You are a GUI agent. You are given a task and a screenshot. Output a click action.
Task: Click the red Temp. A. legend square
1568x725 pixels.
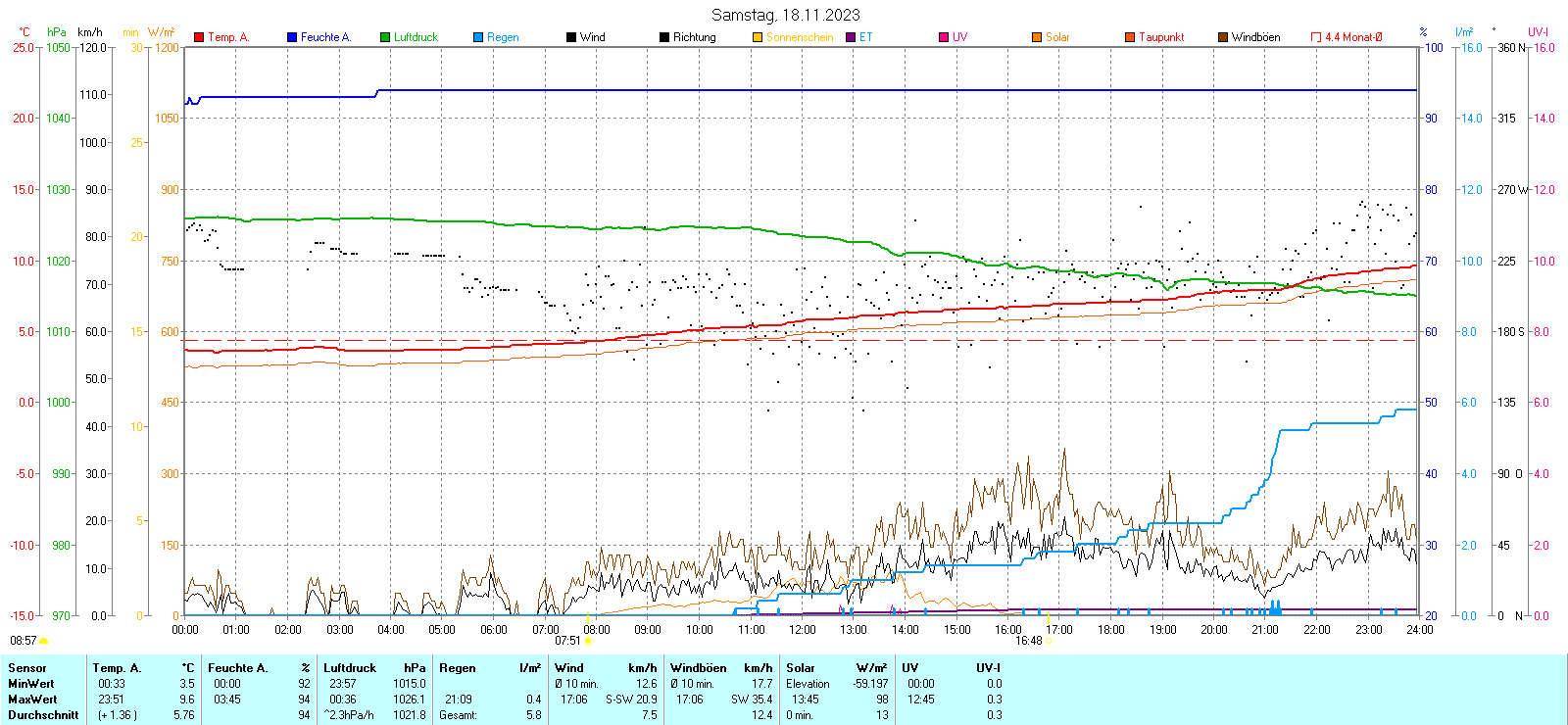tap(199, 37)
